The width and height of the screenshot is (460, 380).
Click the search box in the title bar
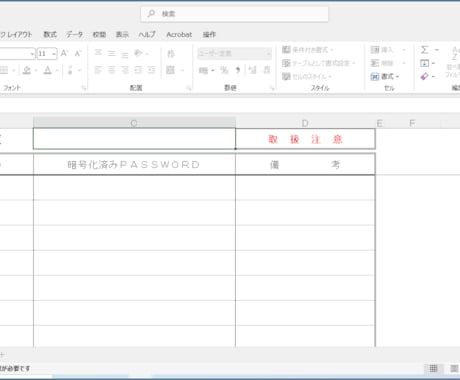click(234, 14)
